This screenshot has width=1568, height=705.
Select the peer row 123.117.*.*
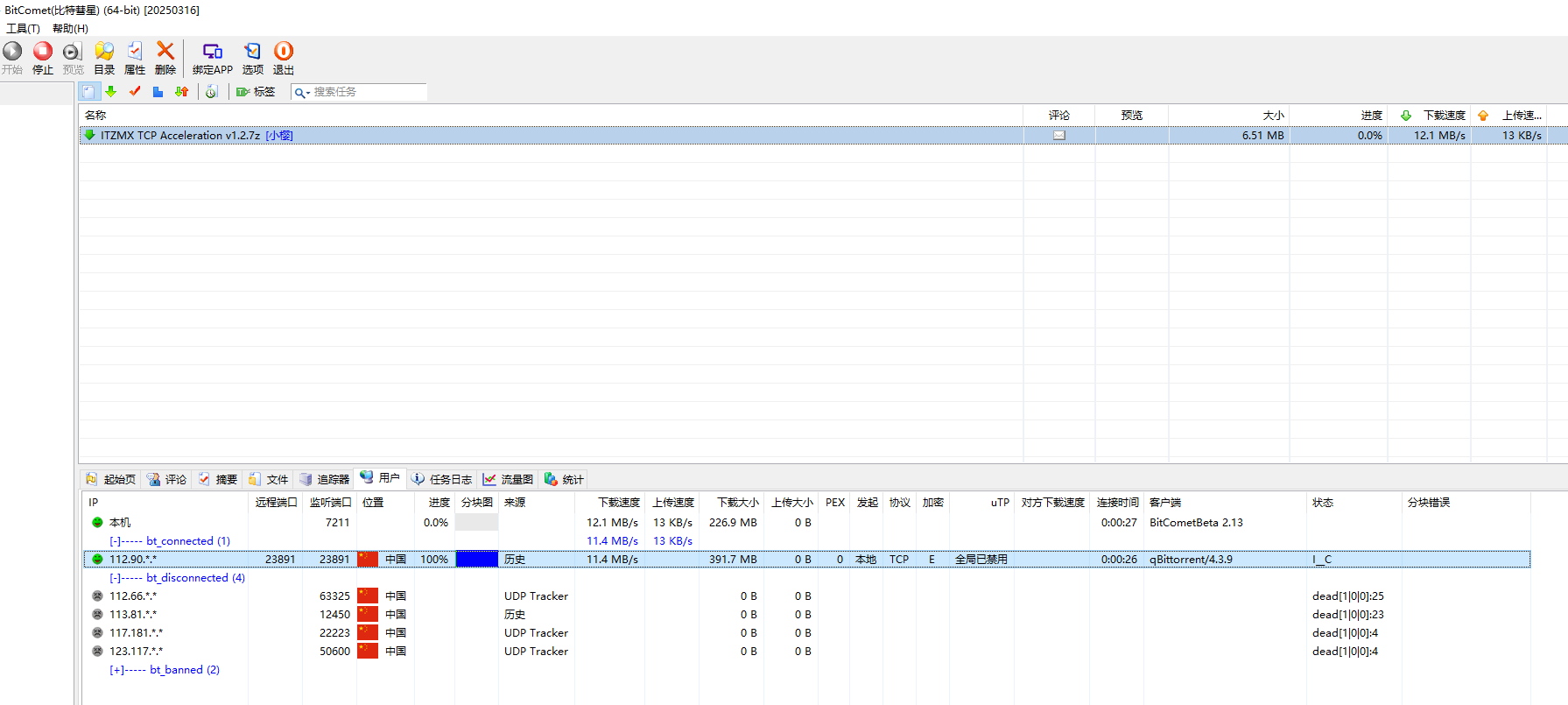pyautogui.click(x=806, y=651)
